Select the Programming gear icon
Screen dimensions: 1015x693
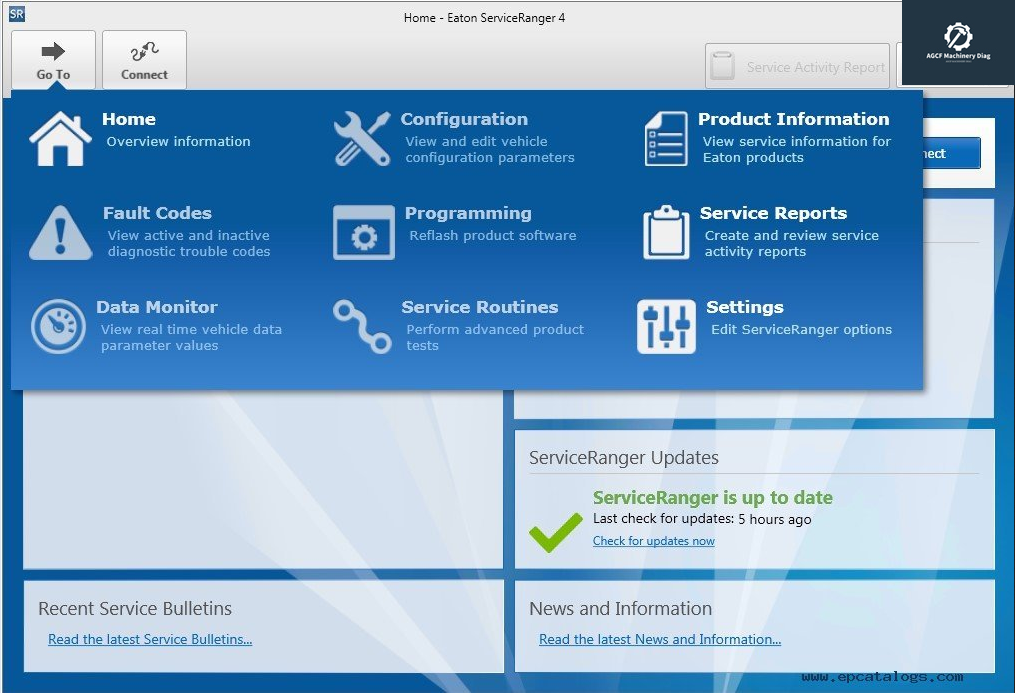(x=361, y=230)
